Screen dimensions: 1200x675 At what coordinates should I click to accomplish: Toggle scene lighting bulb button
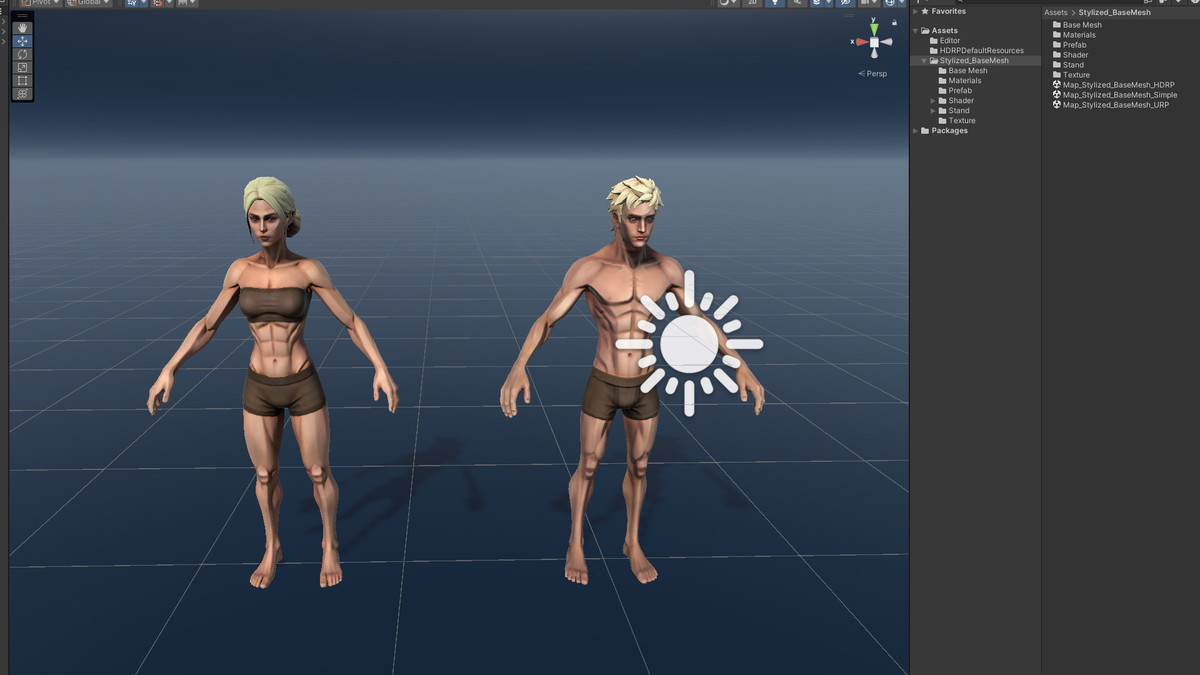point(775,3)
